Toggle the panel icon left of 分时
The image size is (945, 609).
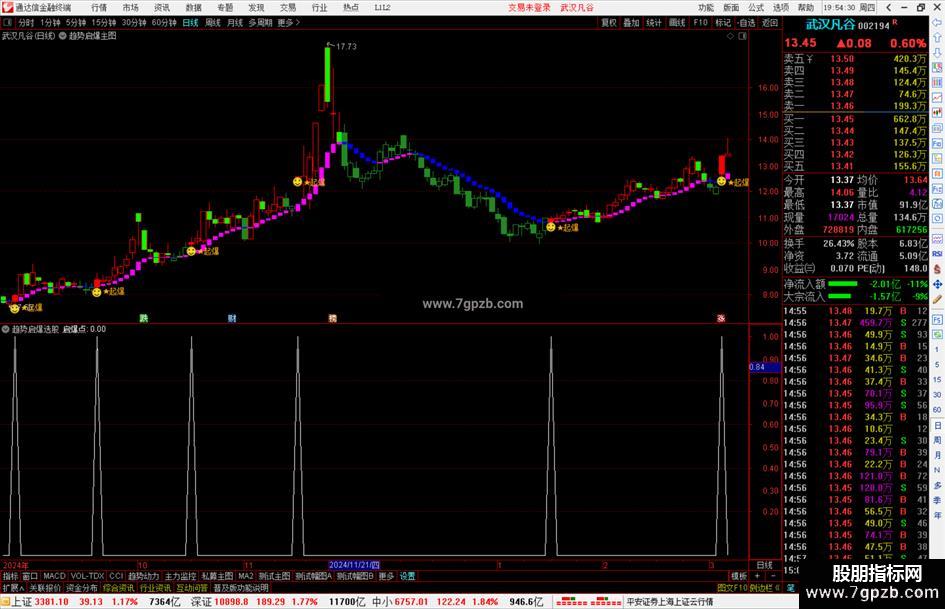(x=8, y=22)
